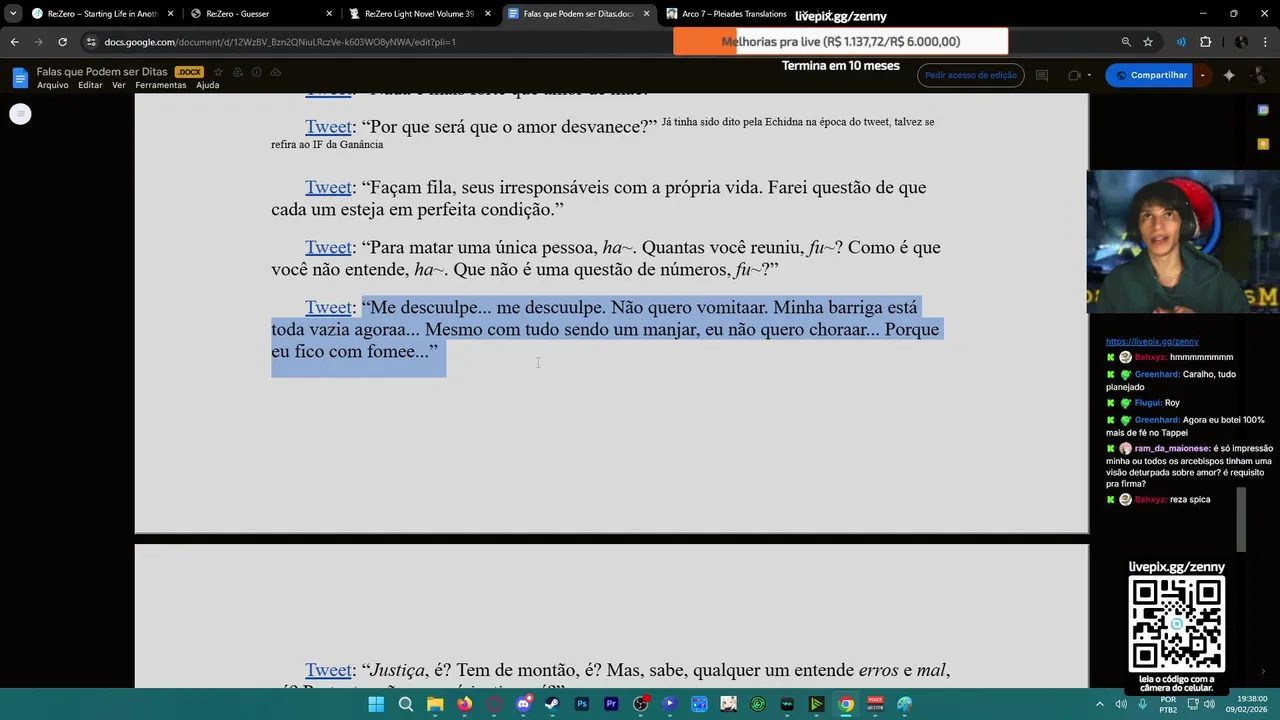Open Calendar from the right side panel
This screenshot has width=1280, height=720.
[1264, 110]
